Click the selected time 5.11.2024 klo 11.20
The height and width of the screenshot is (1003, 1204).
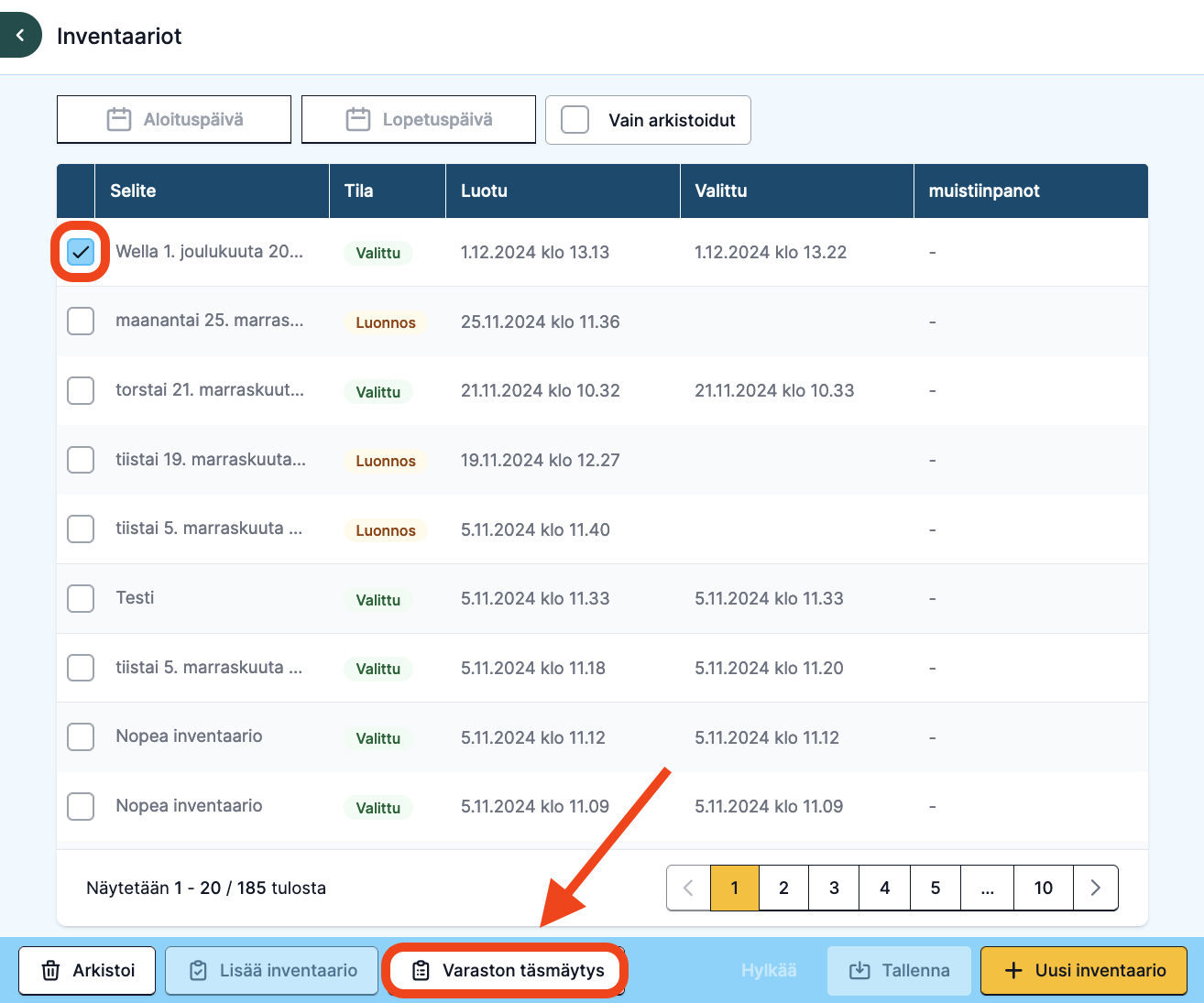click(x=769, y=668)
